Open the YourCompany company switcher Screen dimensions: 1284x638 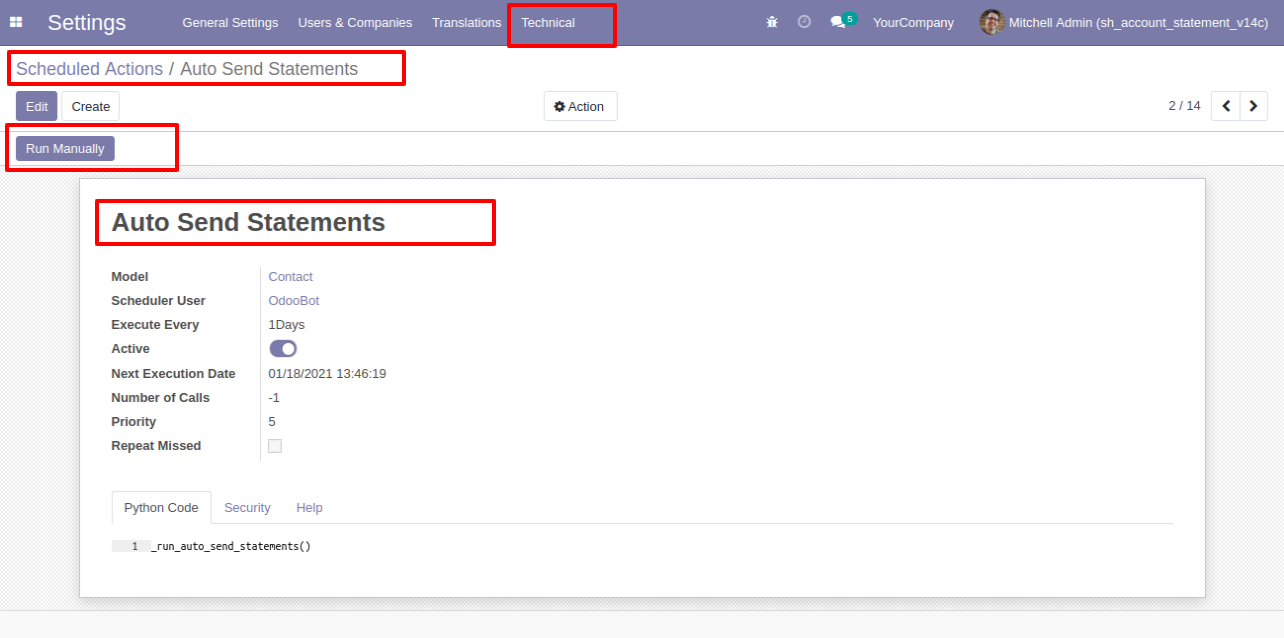tap(913, 22)
